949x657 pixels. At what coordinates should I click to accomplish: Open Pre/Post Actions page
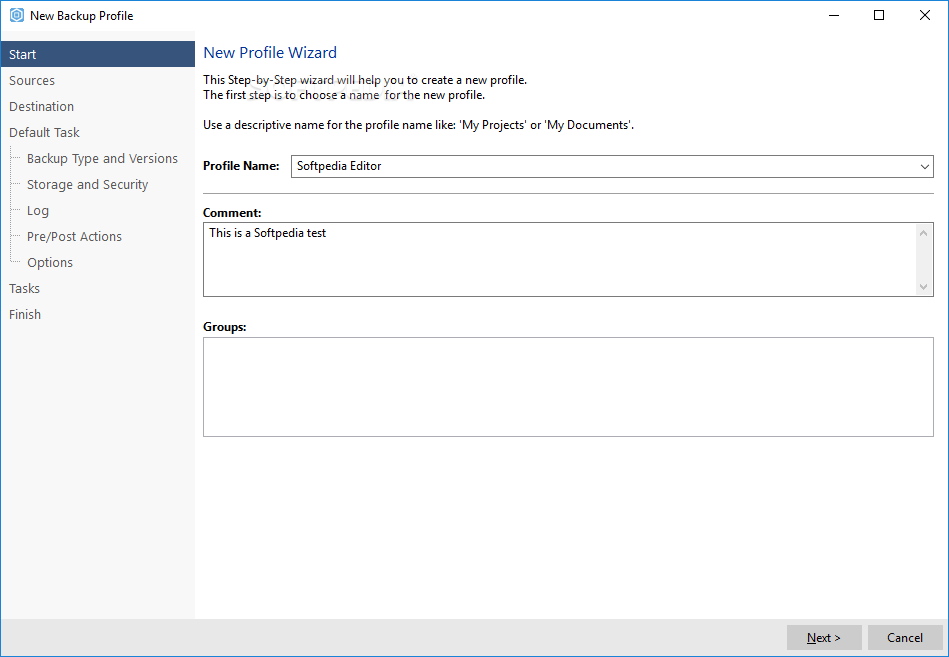(74, 237)
